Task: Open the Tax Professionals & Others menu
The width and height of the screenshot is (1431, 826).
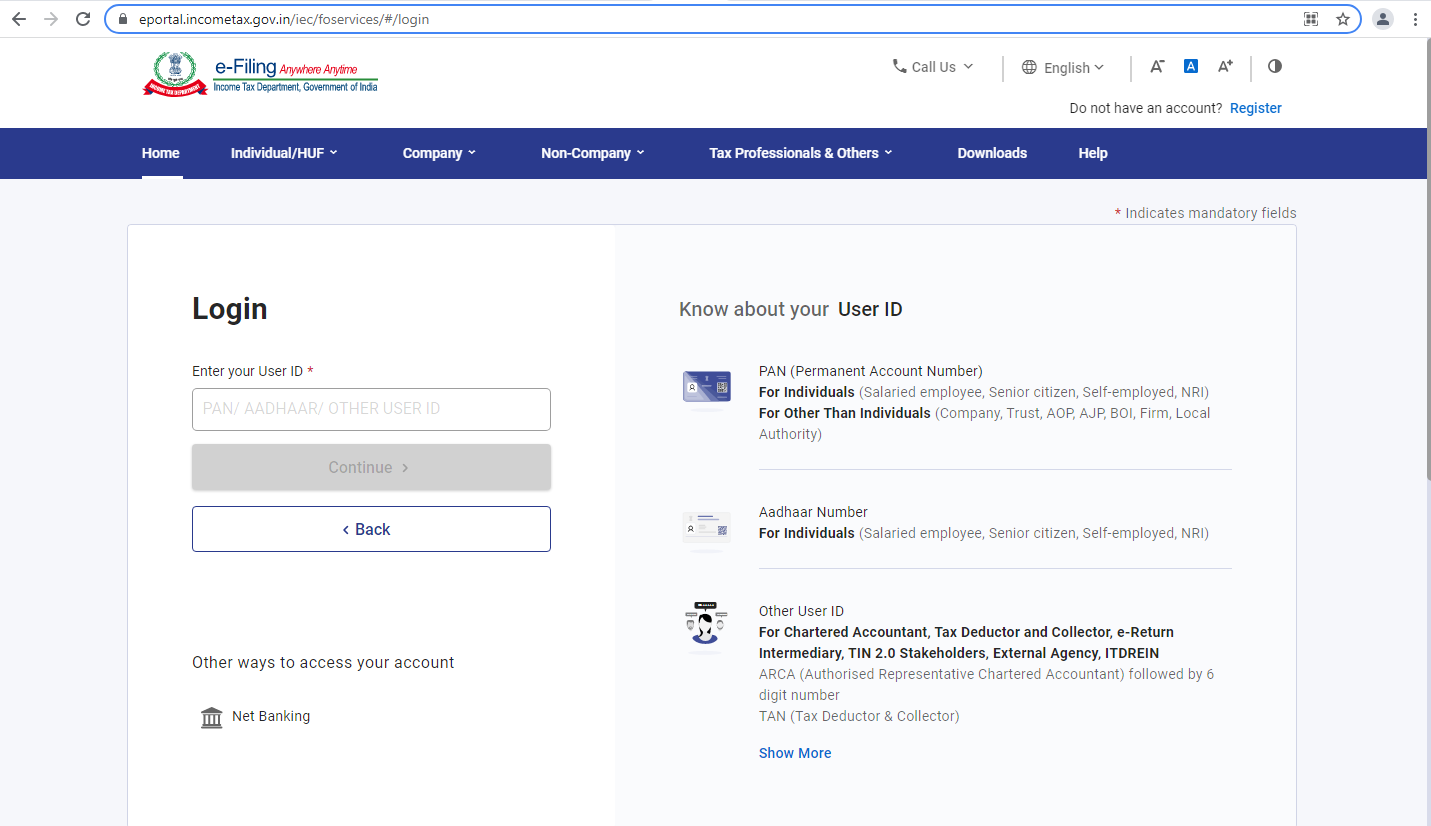Action: point(800,153)
